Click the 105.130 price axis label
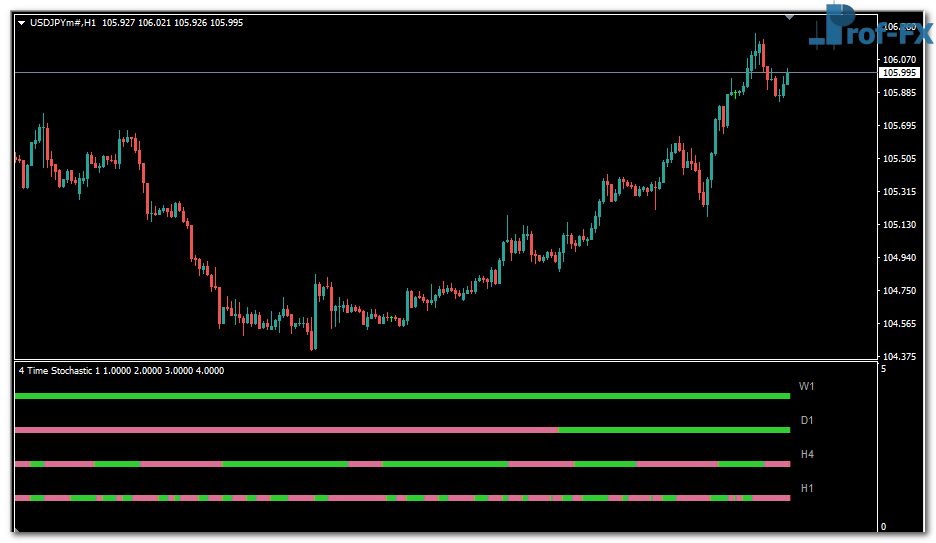Screen dimensions: 936x543 pos(900,225)
